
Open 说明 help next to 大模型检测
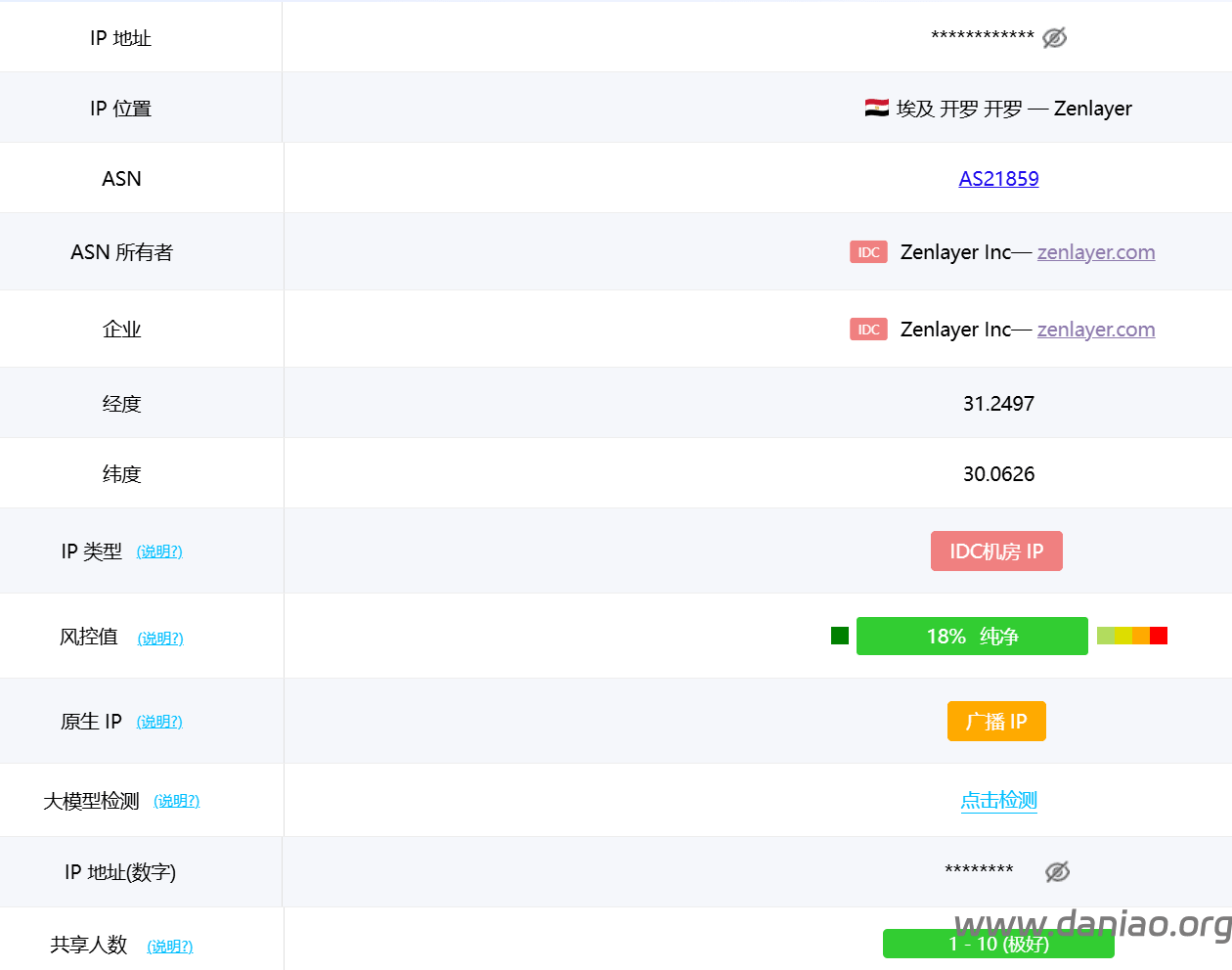(177, 801)
